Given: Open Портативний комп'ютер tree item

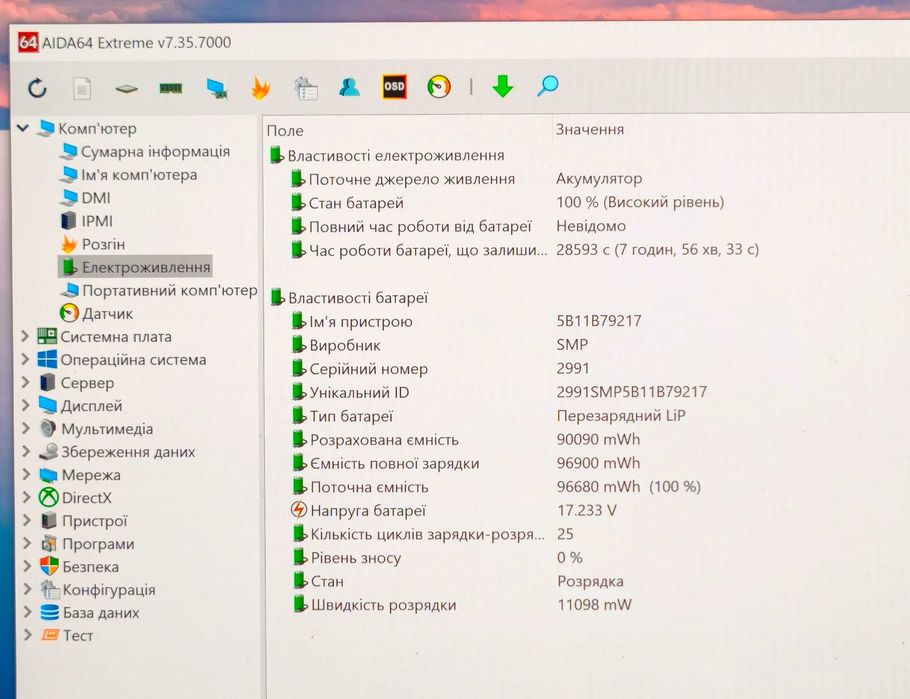Looking at the screenshot, I should 159,290.
